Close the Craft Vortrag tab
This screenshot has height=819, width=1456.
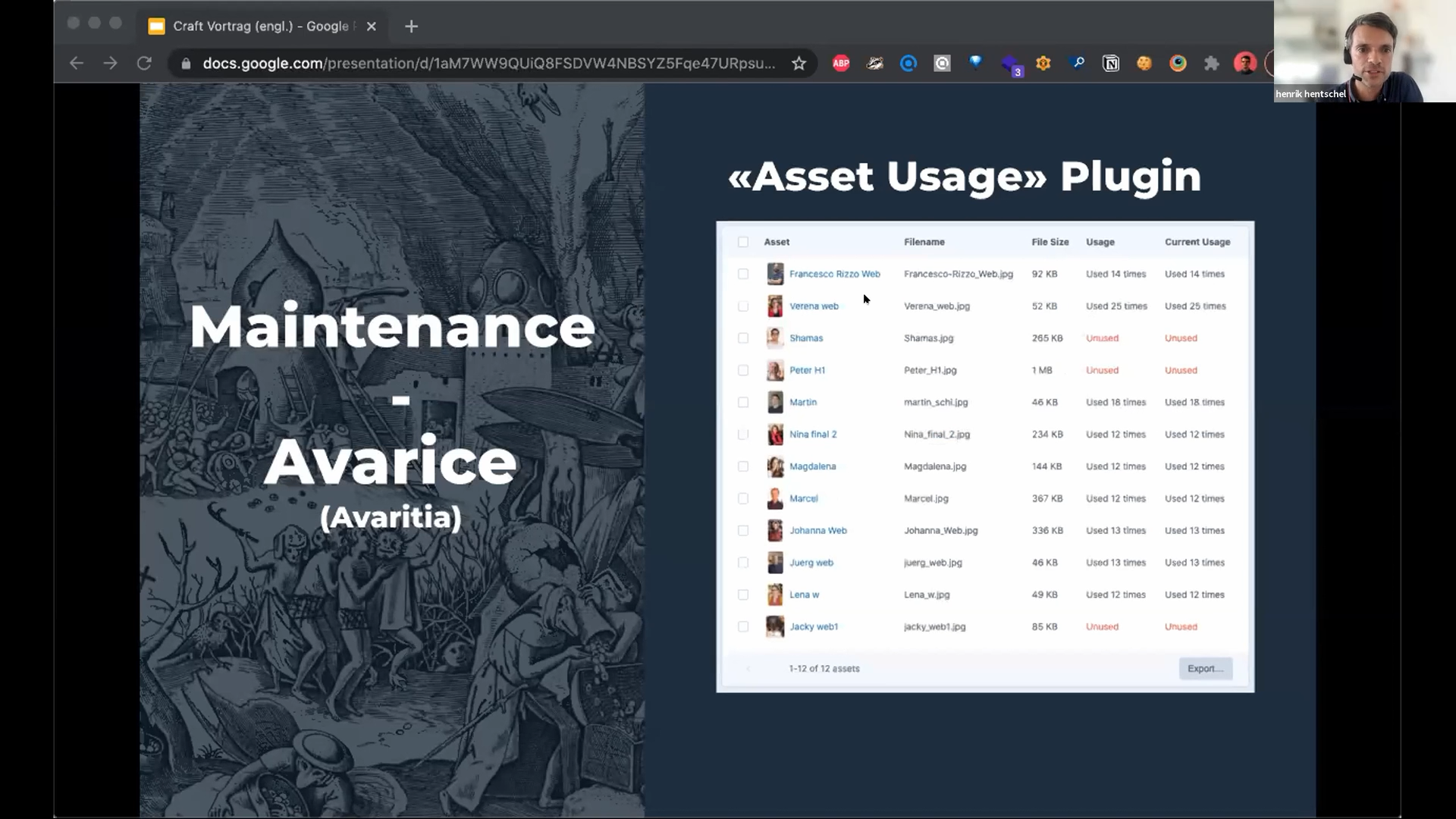pyautogui.click(x=371, y=27)
